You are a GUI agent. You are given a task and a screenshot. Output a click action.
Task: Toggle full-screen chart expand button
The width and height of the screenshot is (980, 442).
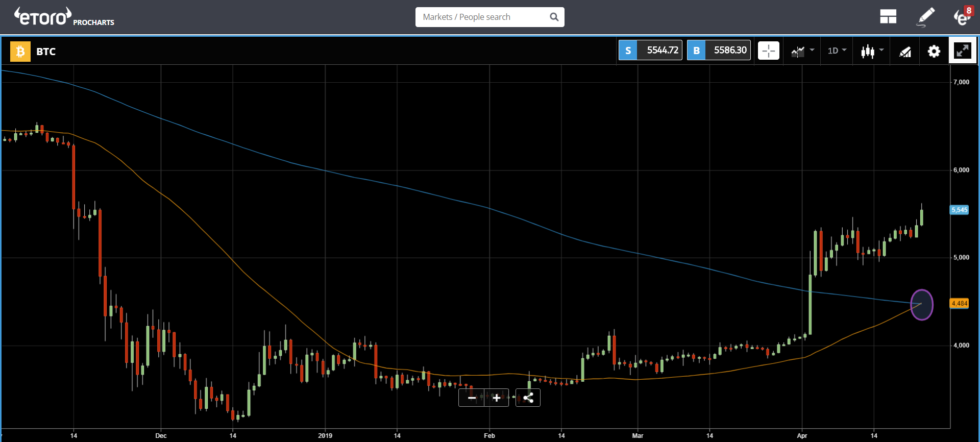pos(962,51)
